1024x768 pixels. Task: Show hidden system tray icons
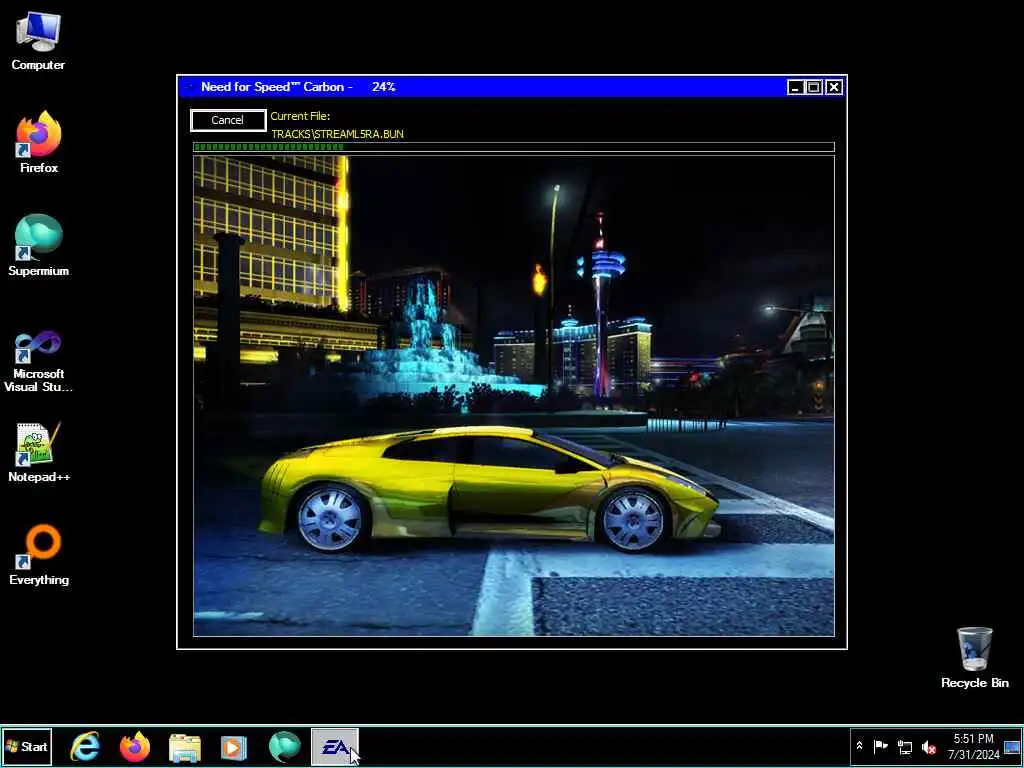(x=859, y=746)
